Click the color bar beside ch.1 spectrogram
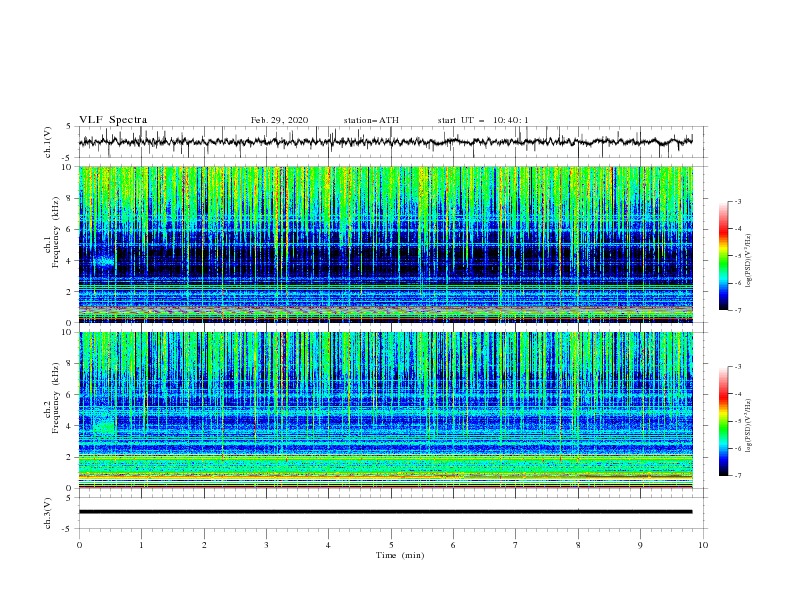Image resolution: width=792 pixels, height=612 pixels. [x=723, y=256]
